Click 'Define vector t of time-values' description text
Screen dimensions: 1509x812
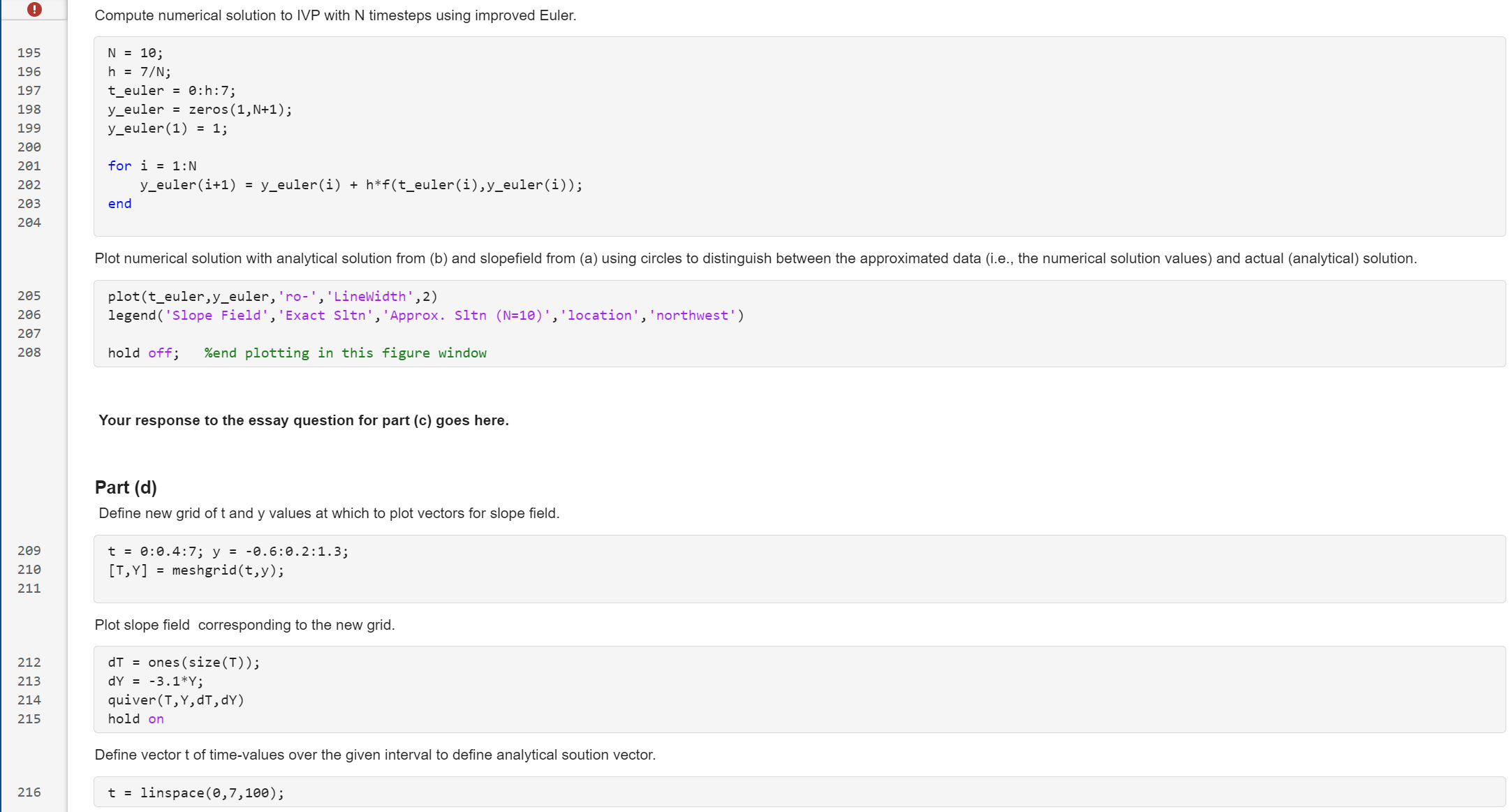click(x=375, y=755)
